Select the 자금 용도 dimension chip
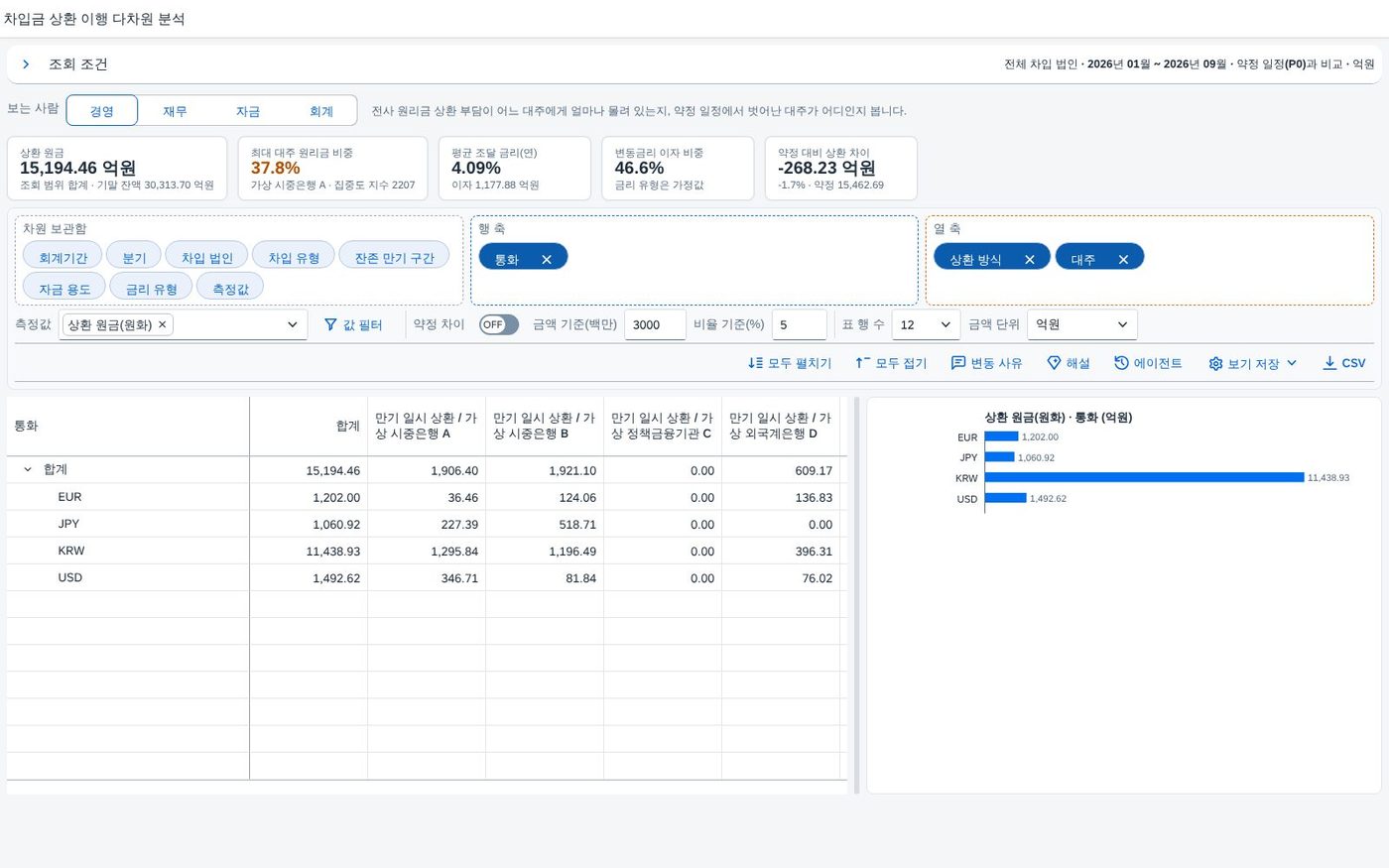This screenshot has width=1389, height=868. pyautogui.click(x=64, y=288)
